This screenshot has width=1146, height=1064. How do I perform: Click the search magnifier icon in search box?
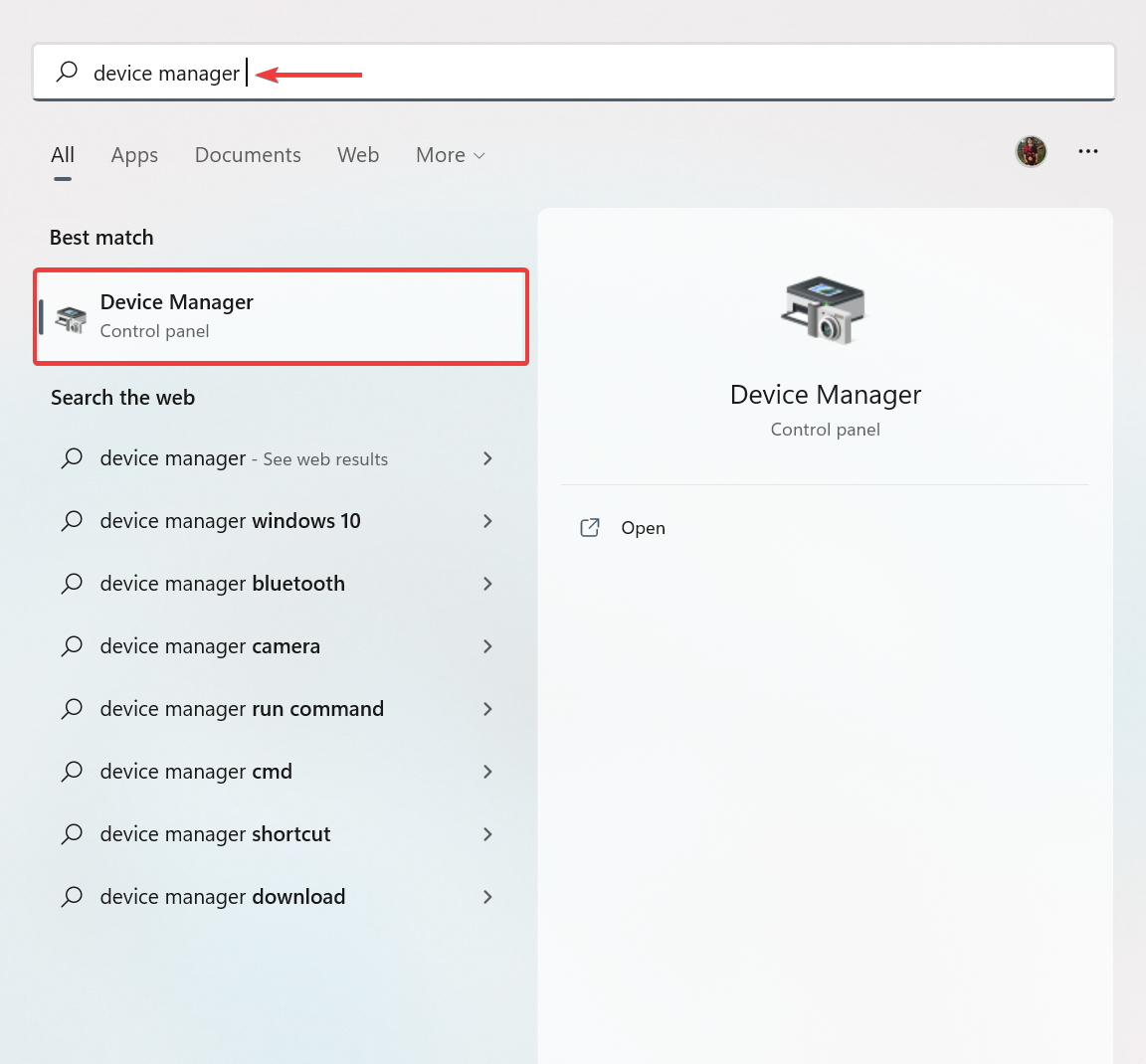click(68, 72)
